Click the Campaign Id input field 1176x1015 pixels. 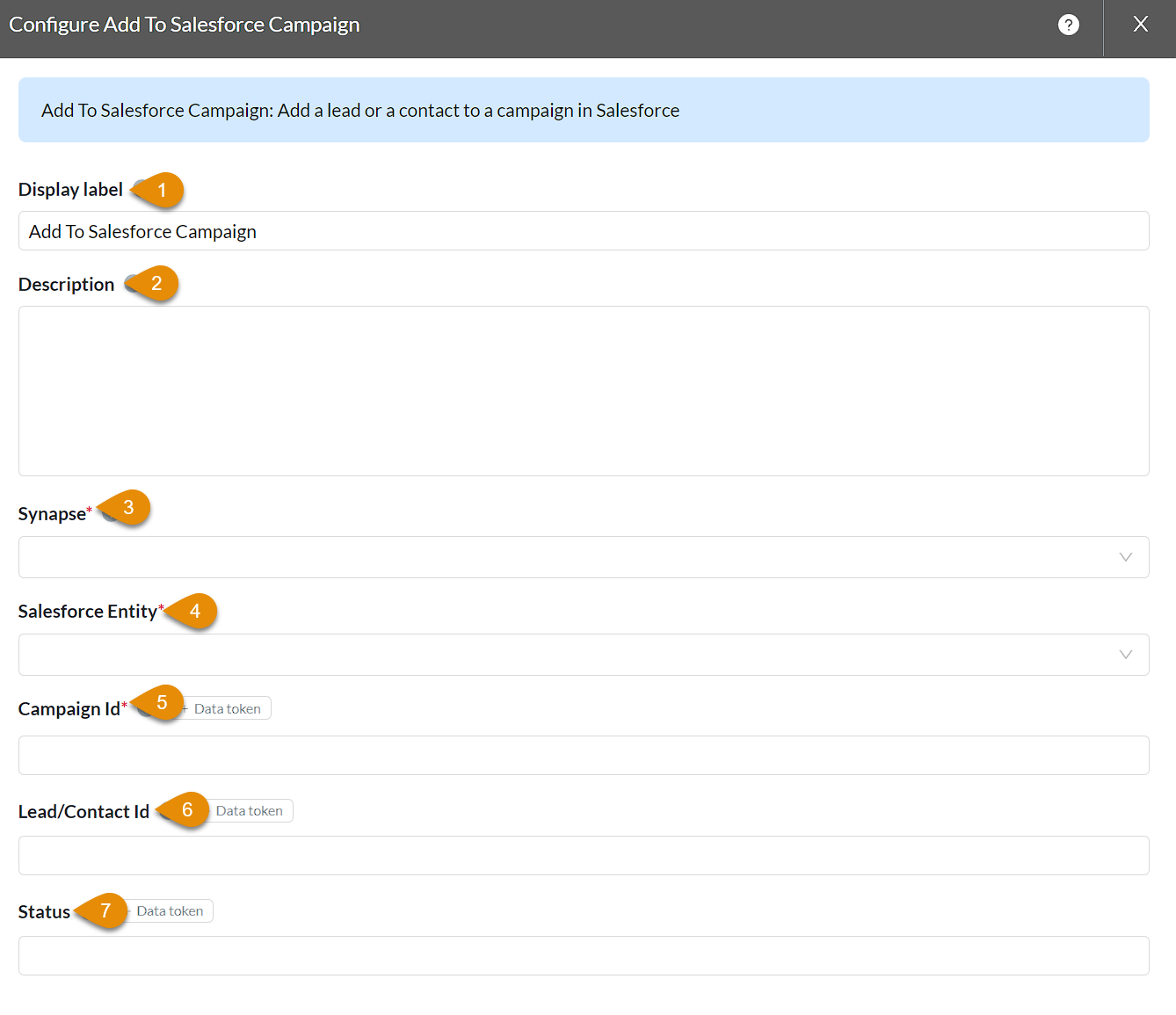click(584, 756)
